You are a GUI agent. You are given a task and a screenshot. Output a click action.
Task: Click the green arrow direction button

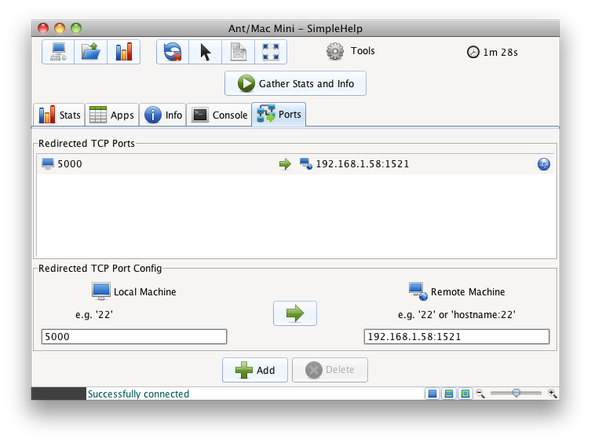point(295,313)
